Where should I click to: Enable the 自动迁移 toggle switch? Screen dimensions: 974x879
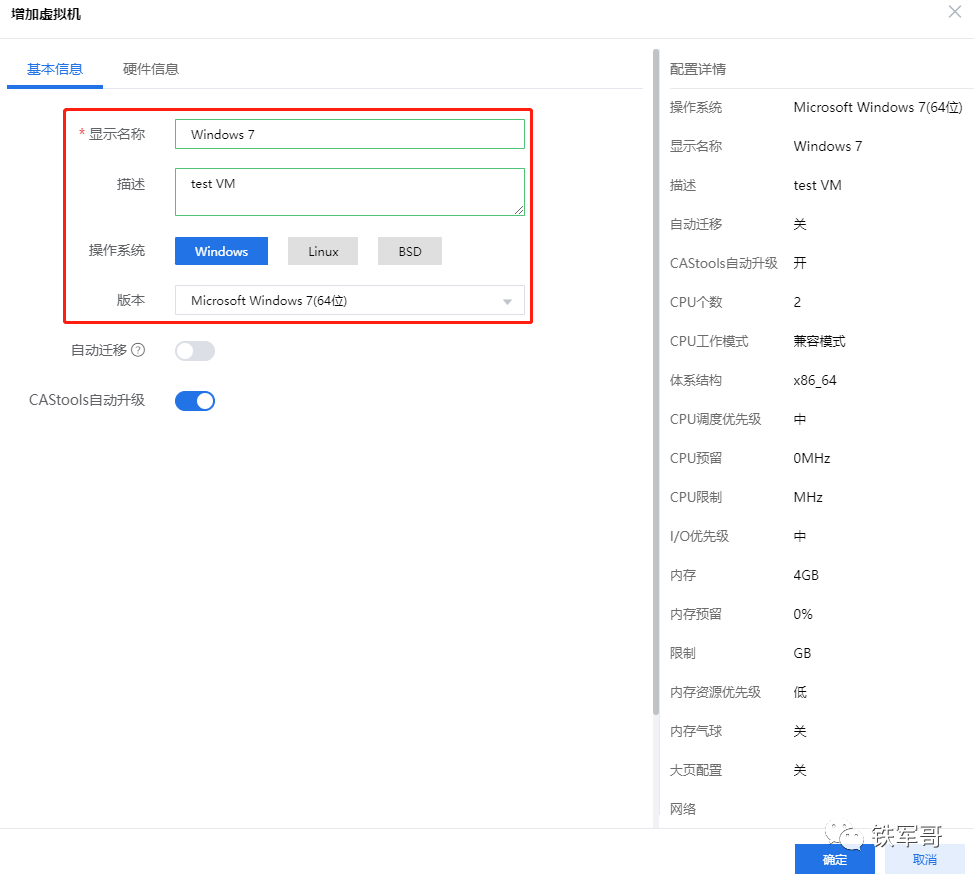click(x=194, y=351)
